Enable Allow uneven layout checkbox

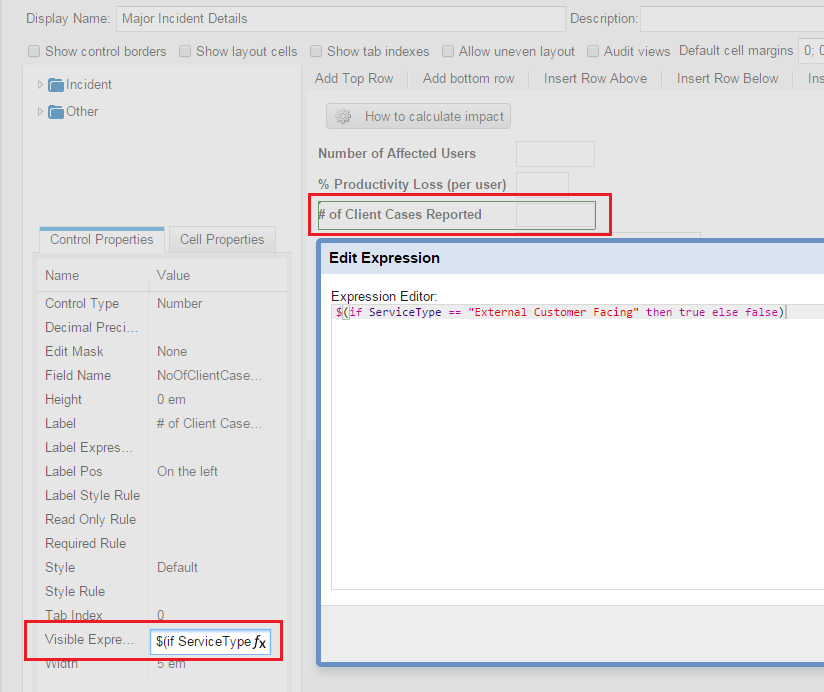click(x=449, y=51)
